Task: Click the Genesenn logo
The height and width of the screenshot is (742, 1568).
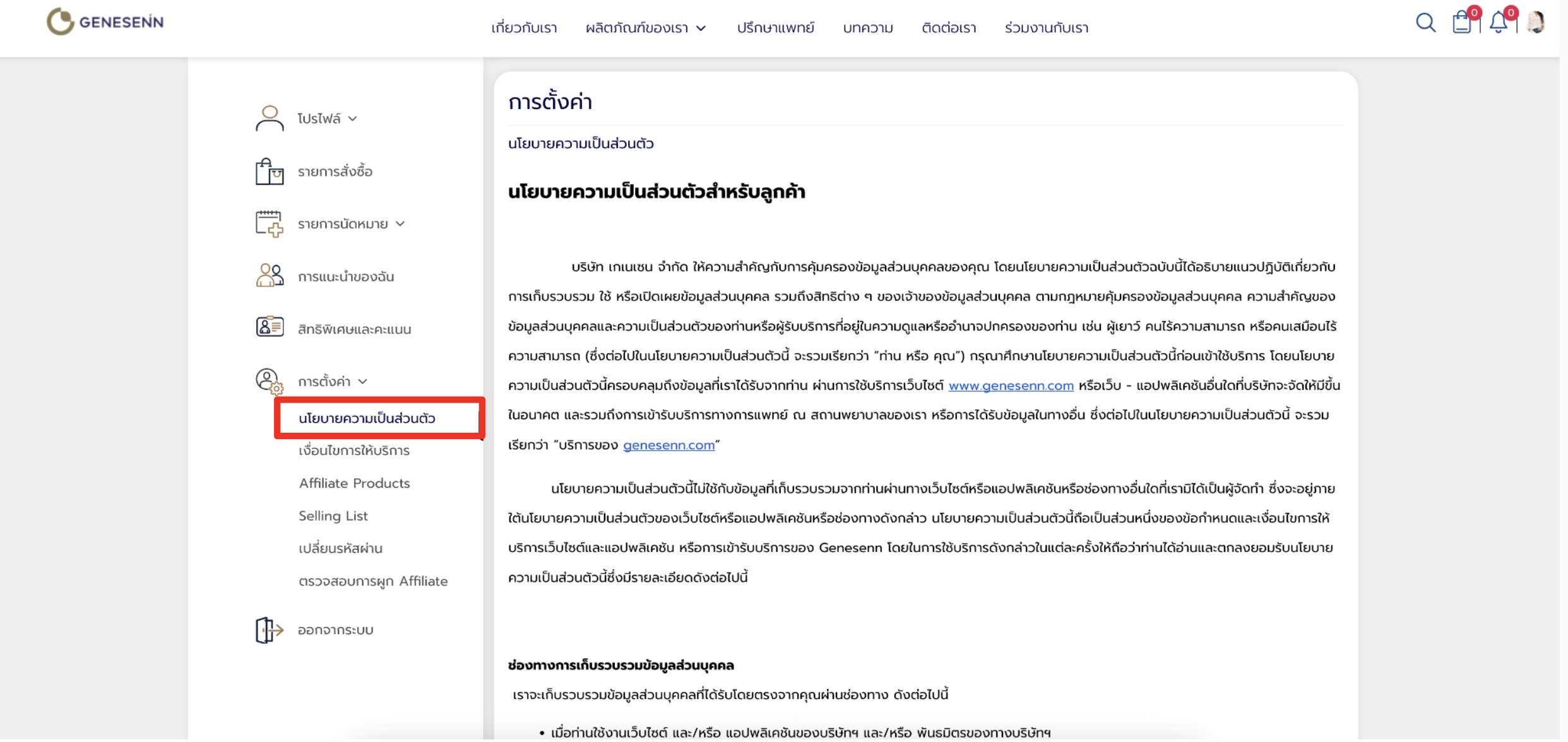Action: [105, 22]
